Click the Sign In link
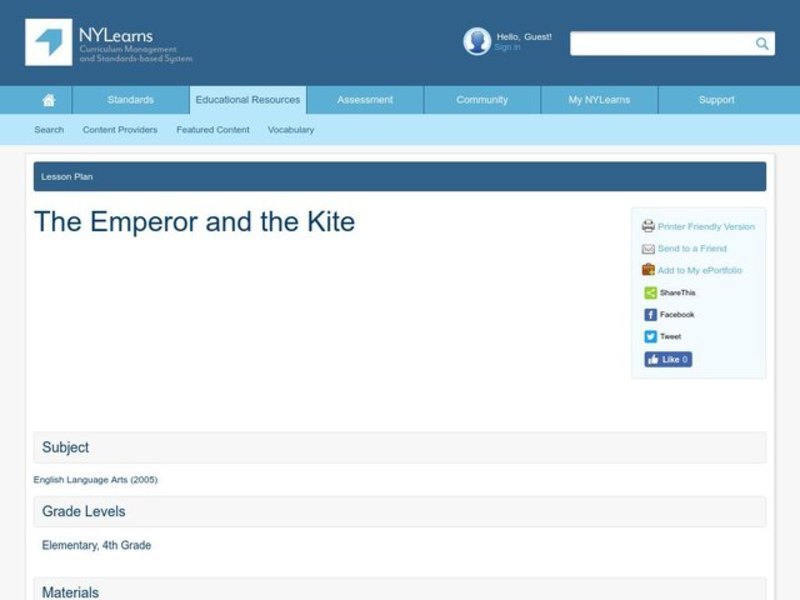800x600 pixels. tap(503, 46)
